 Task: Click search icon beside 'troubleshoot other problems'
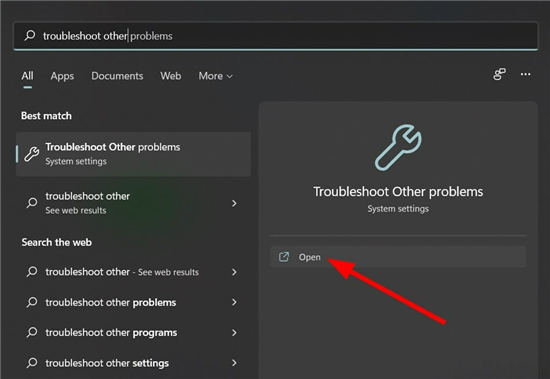32,302
